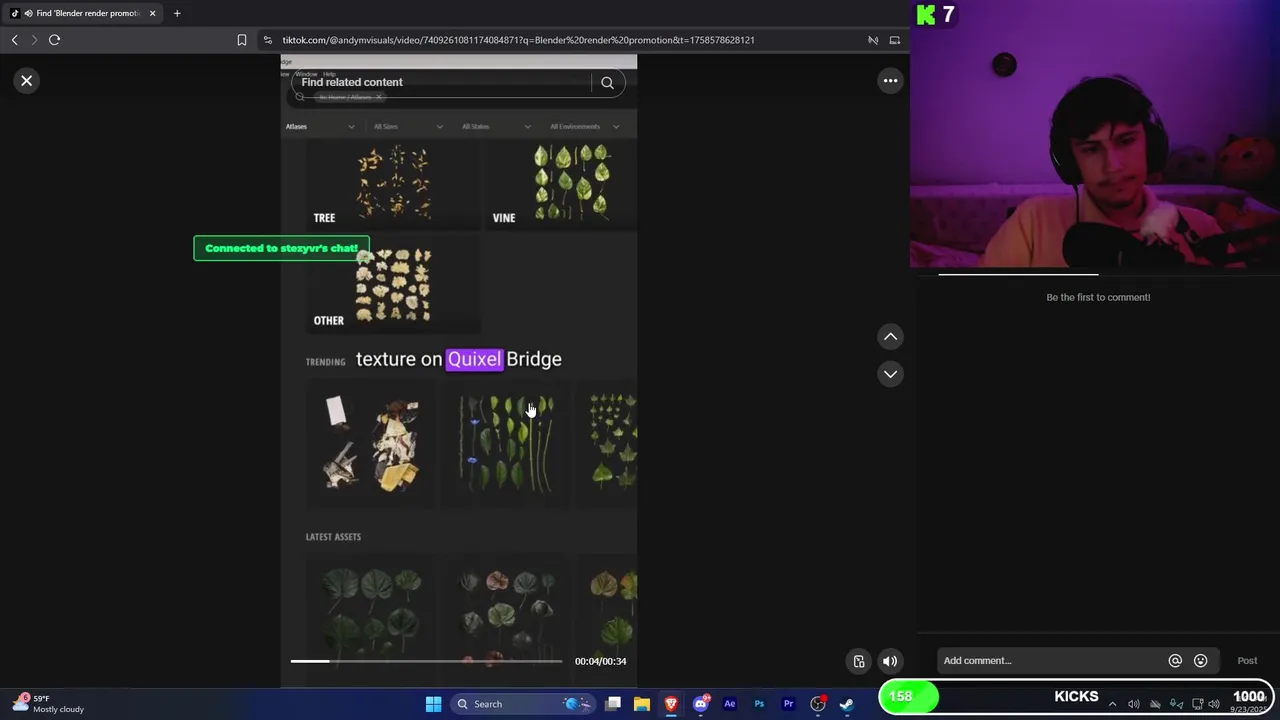
Task: Launch Premiere Pro from the taskbar
Action: 788,704
